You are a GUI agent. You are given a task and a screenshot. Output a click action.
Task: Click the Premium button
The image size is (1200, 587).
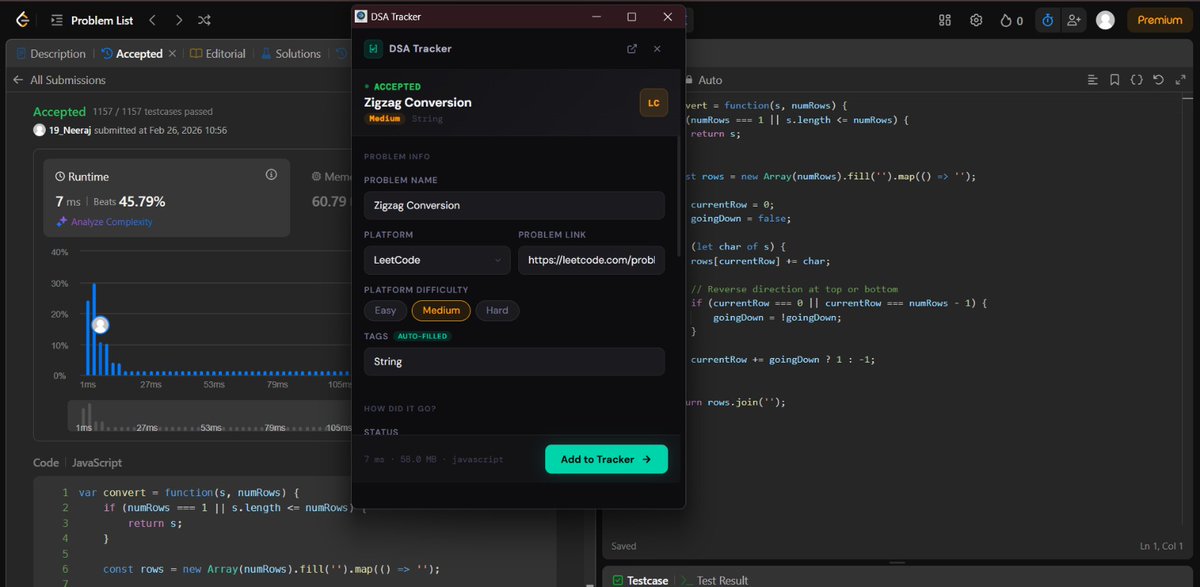tap(1160, 20)
